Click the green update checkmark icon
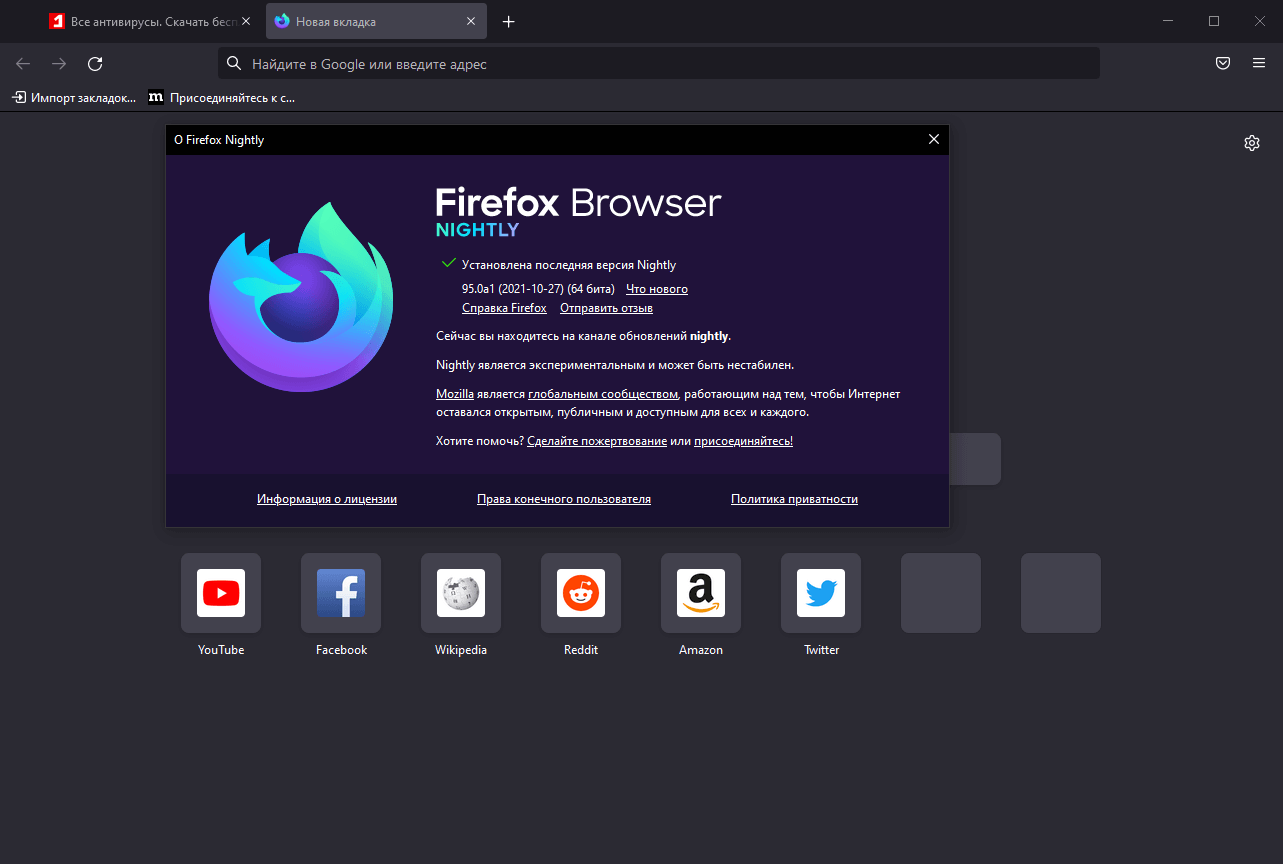The height and width of the screenshot is (864, 1283). [448, 264]
